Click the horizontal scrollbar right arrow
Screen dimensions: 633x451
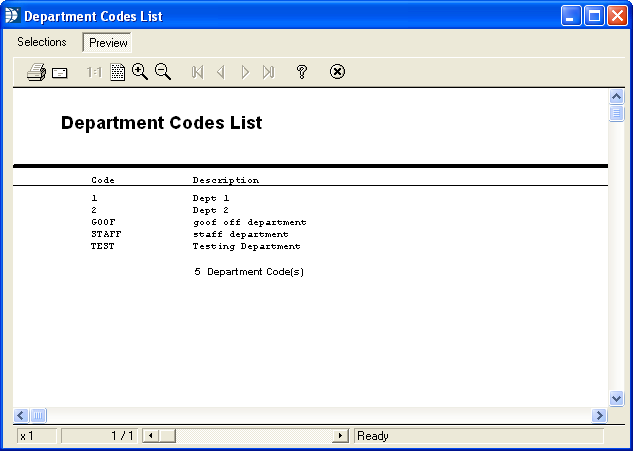click(599, 415)
